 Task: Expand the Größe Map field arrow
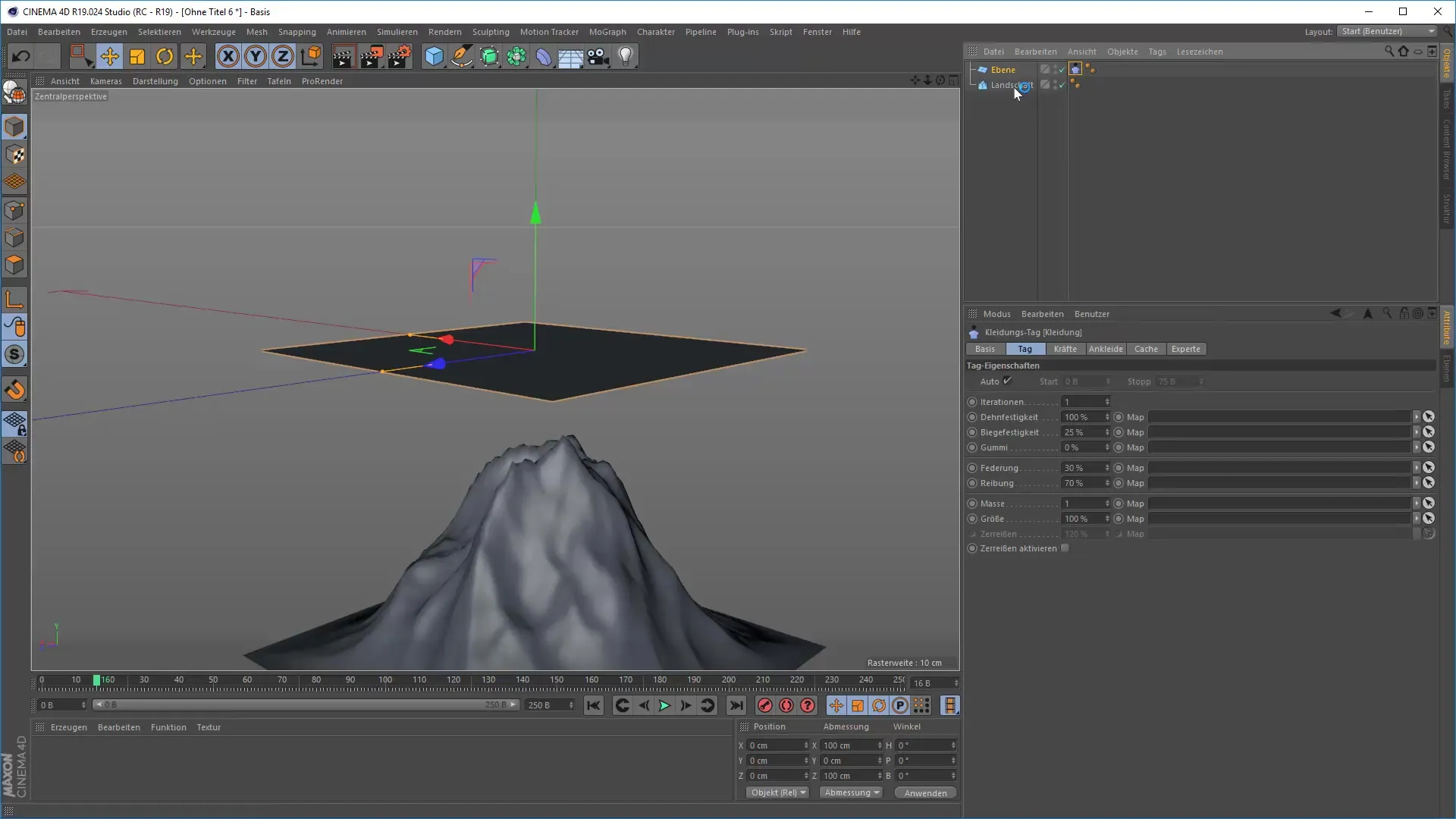[x=1416, y=519]
